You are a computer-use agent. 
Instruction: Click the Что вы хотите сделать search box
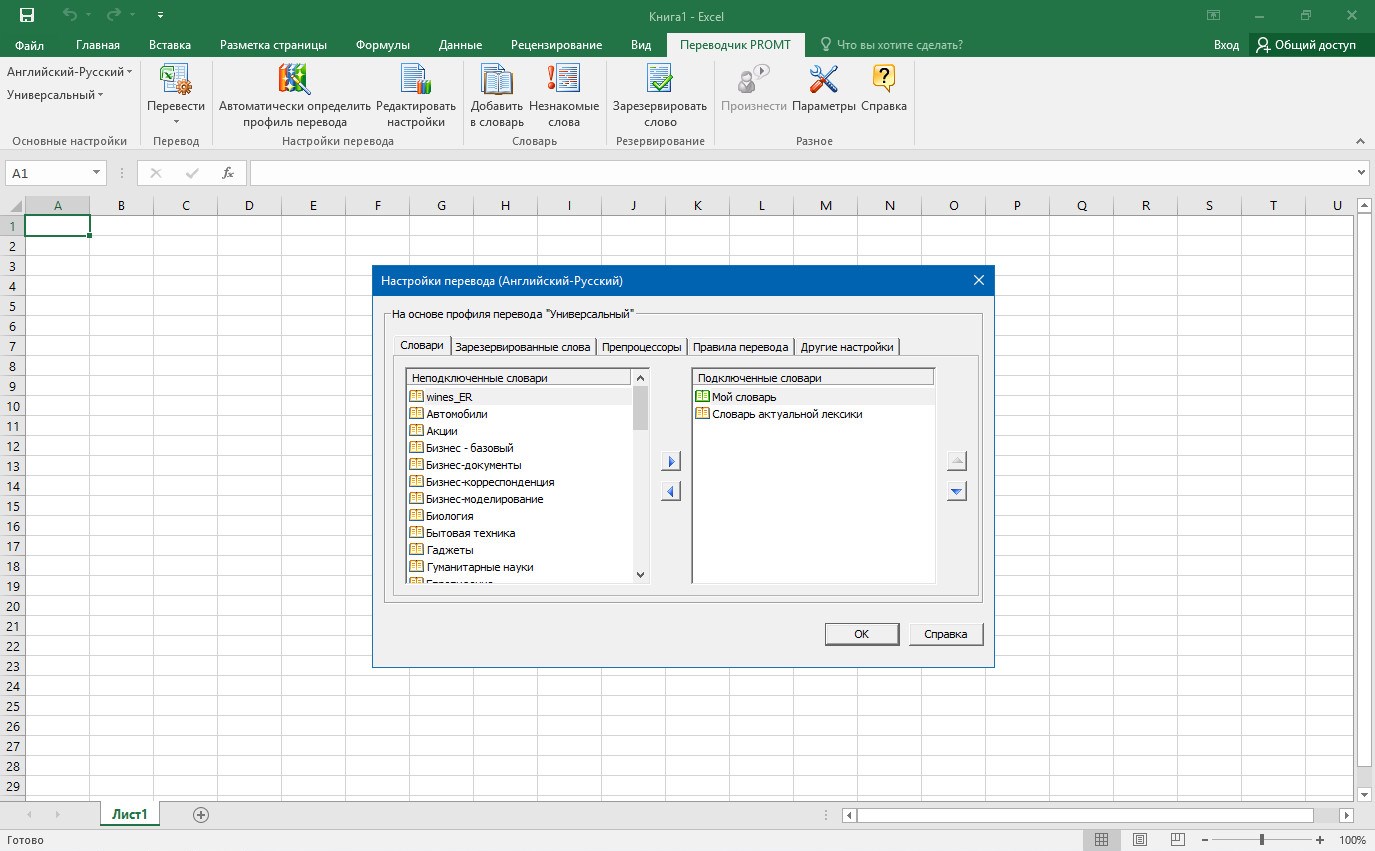pyautogui.click(x=891, y=45)
